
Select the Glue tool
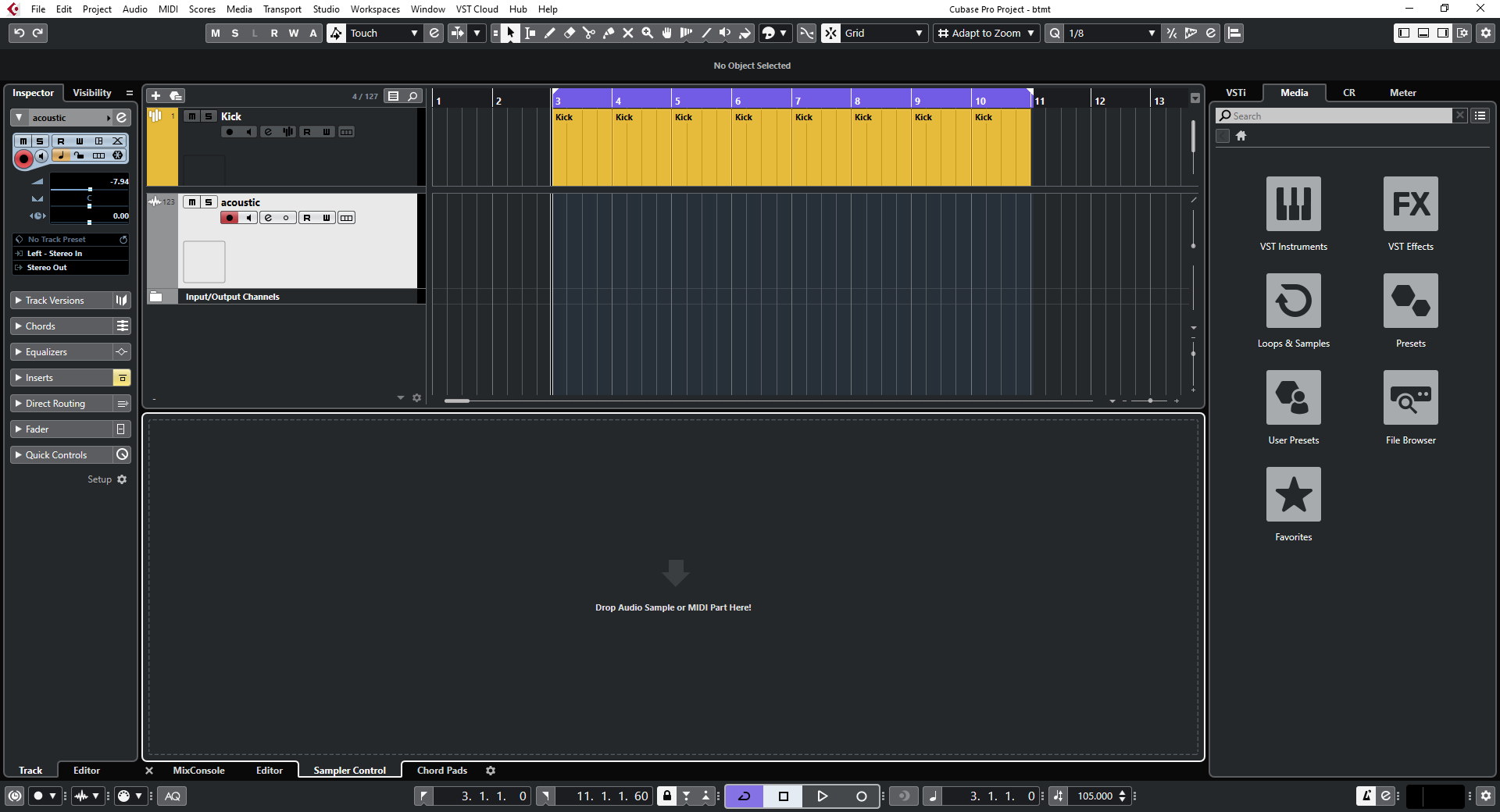coord(609,33)
